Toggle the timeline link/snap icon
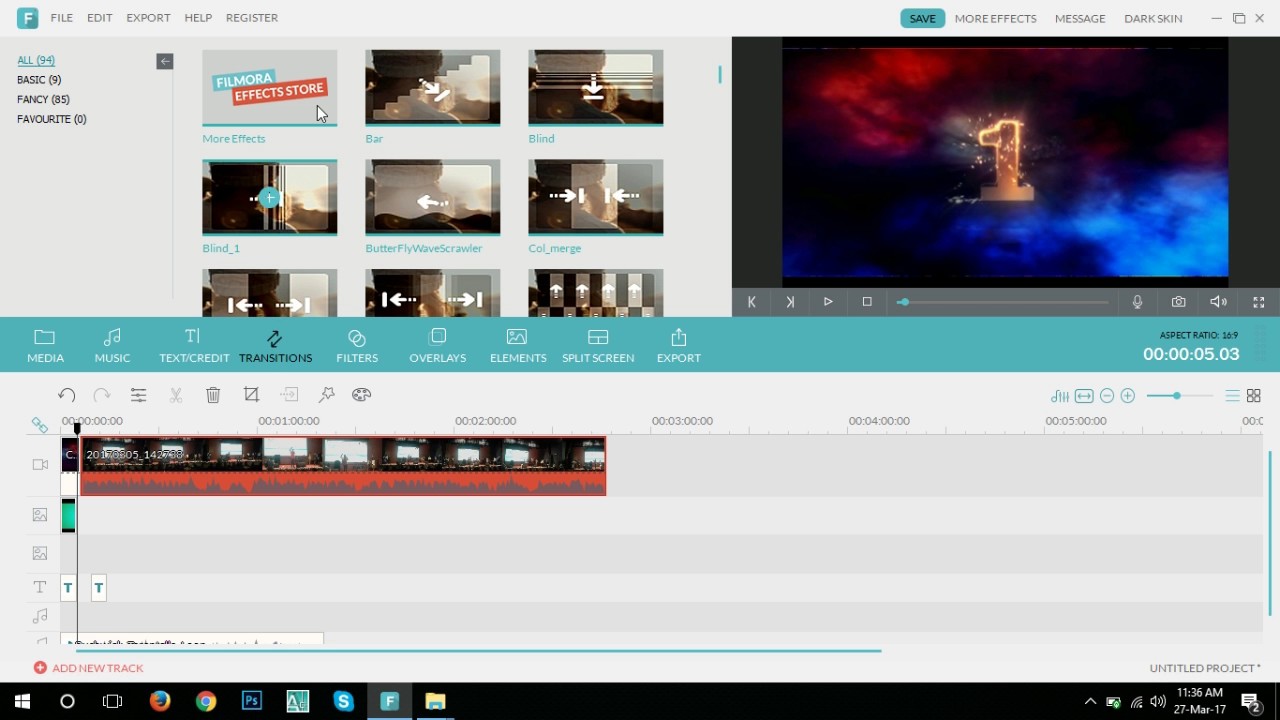The width and height of the screenshot is (1280, 720). pos(40,425)
